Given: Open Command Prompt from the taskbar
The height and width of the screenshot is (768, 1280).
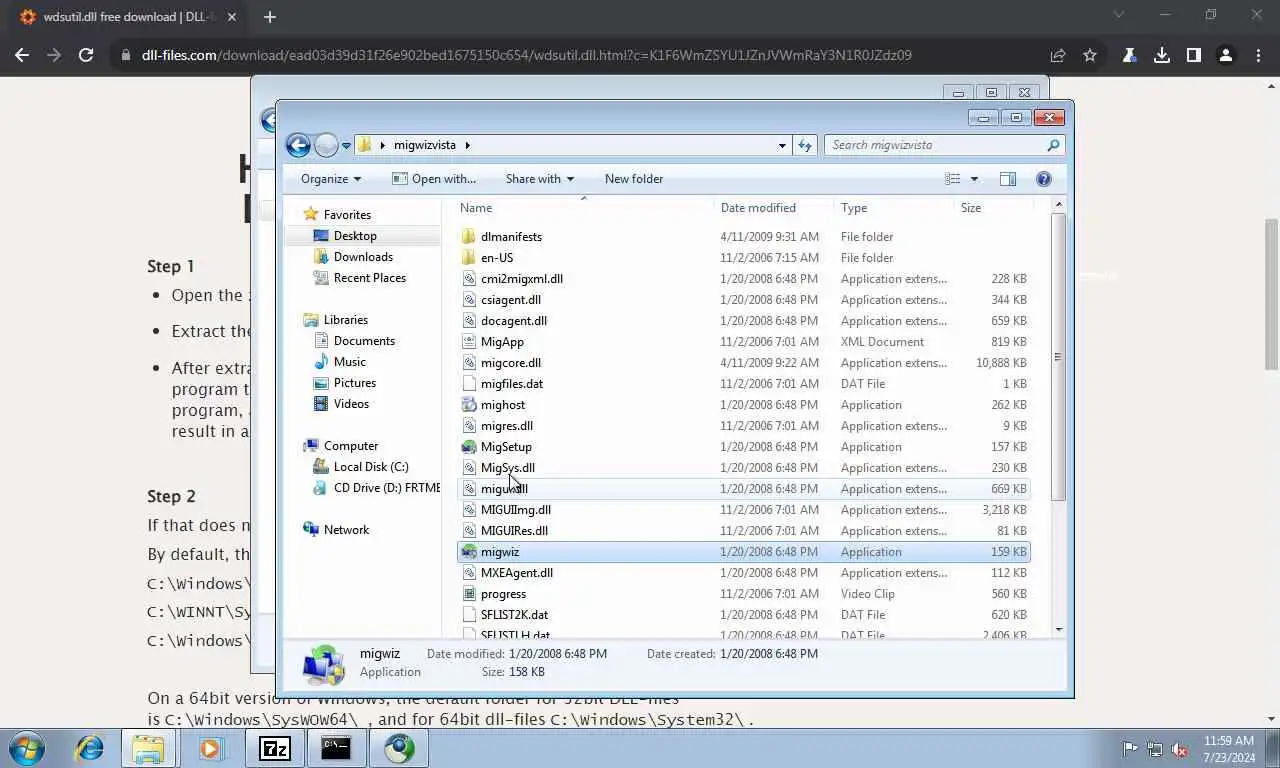Looking at the screenshot, I should click(x=336, y=748).
